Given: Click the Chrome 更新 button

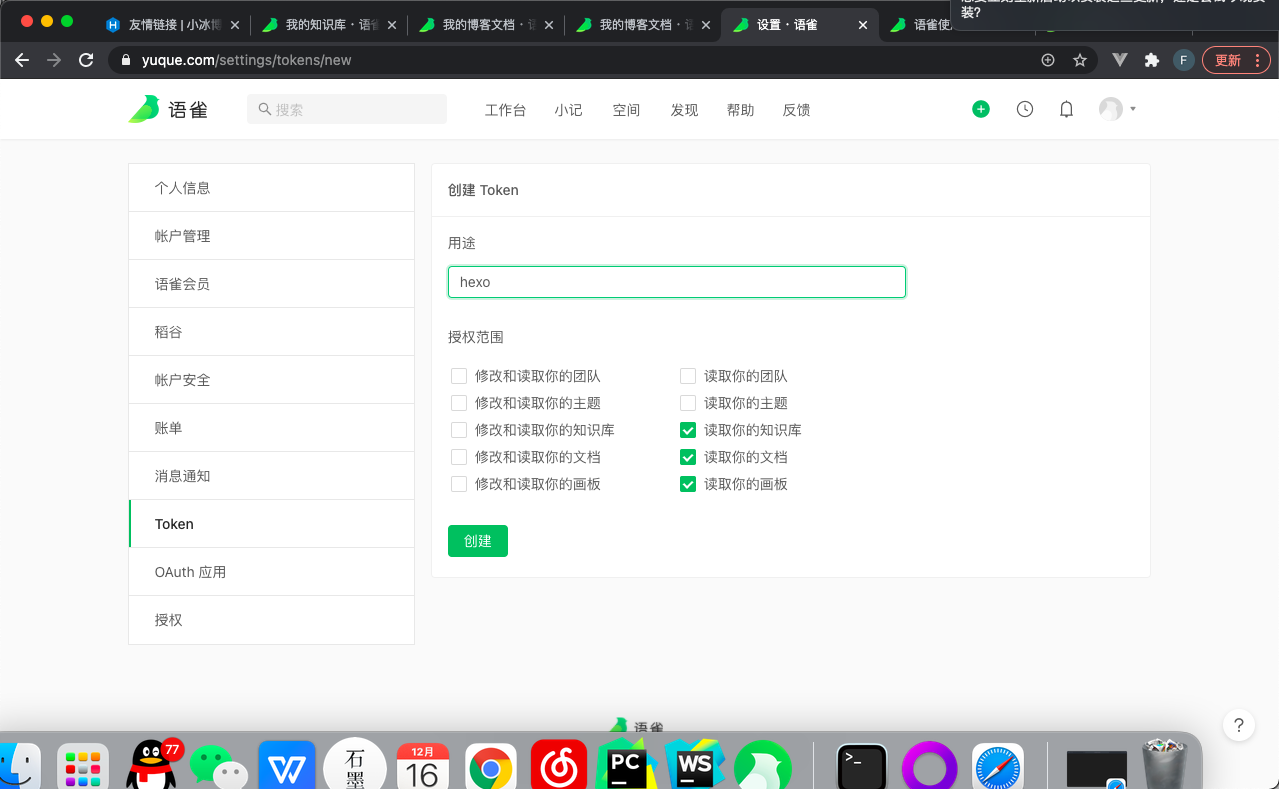Looking at the screenshot, I should tap(1236, 60).
